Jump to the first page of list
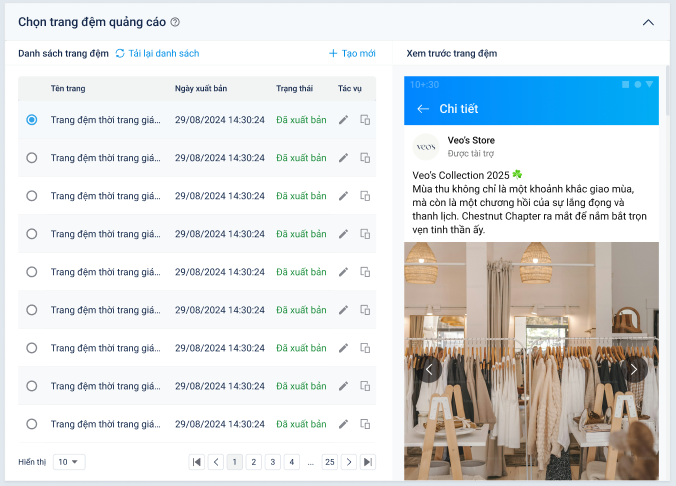Viewport: 676px width, 486px height. coord(197,462)
